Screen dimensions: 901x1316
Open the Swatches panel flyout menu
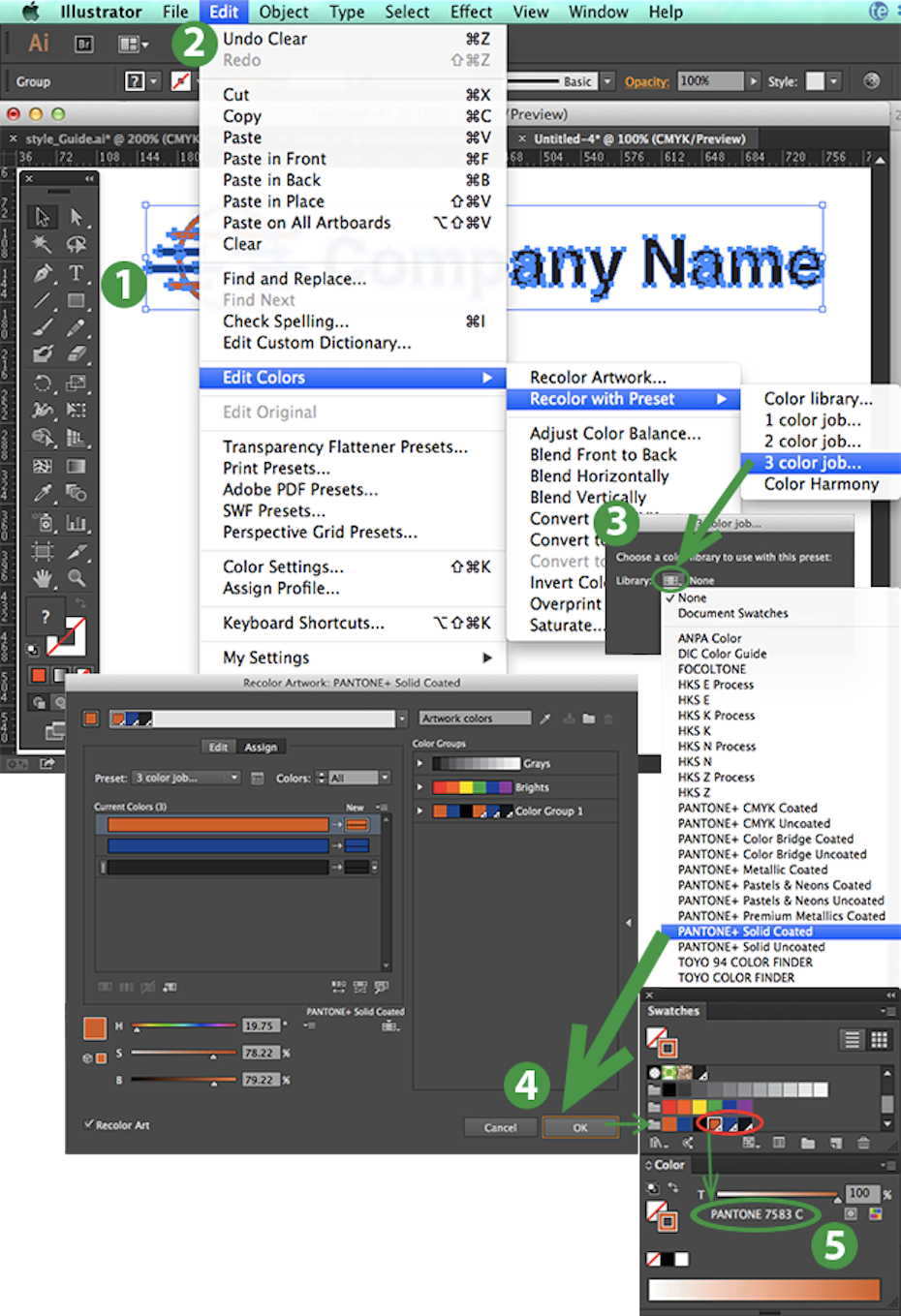pyautogui.click(x=886, y=1011)
